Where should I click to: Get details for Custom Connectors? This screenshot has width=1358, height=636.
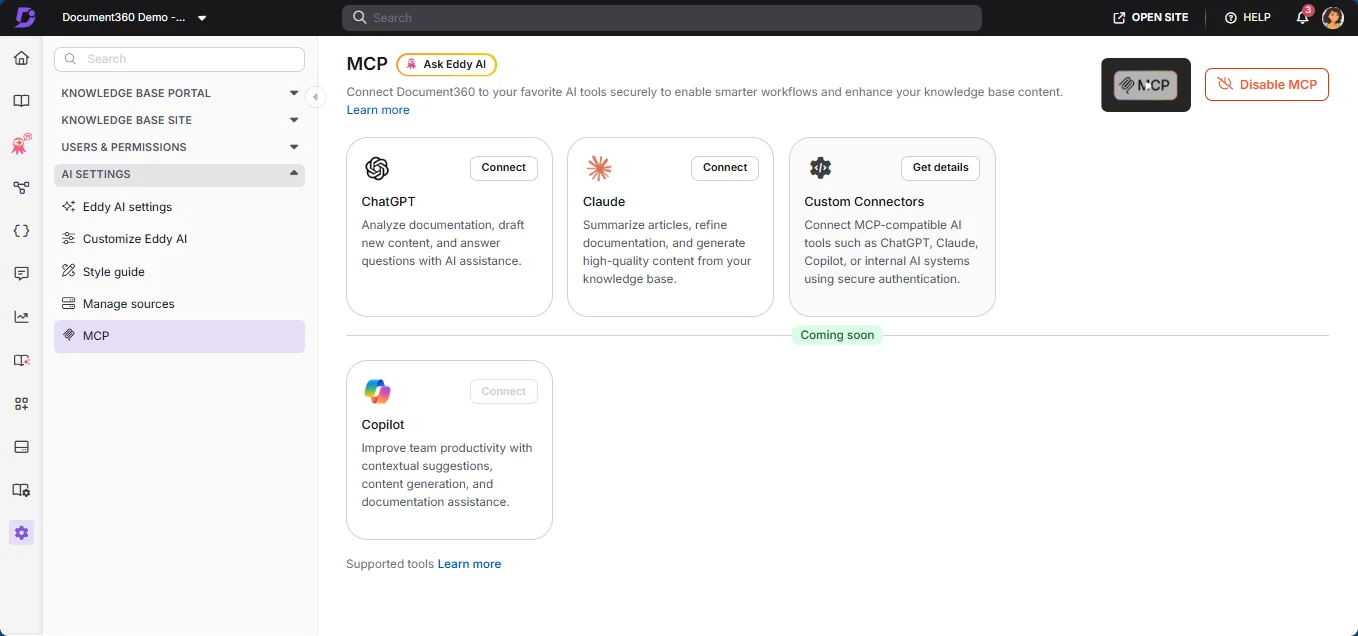(x=940, y=168)
